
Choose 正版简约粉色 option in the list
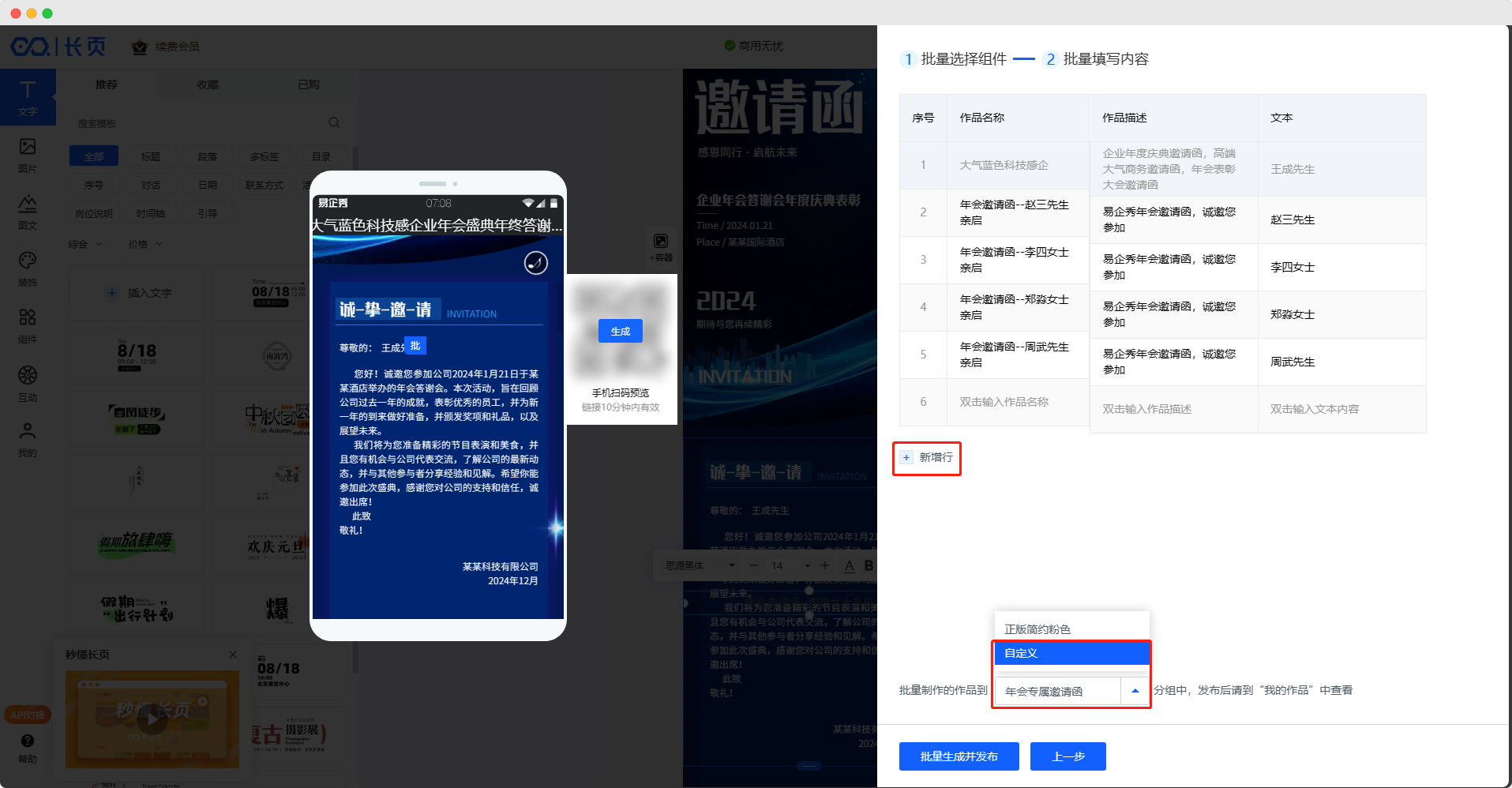coord(1071,629)
